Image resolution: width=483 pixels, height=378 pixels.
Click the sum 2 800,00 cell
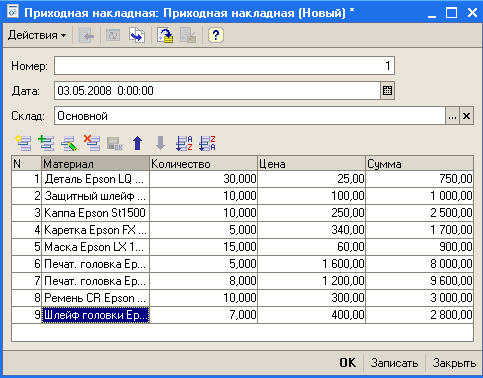coord(419,315)
